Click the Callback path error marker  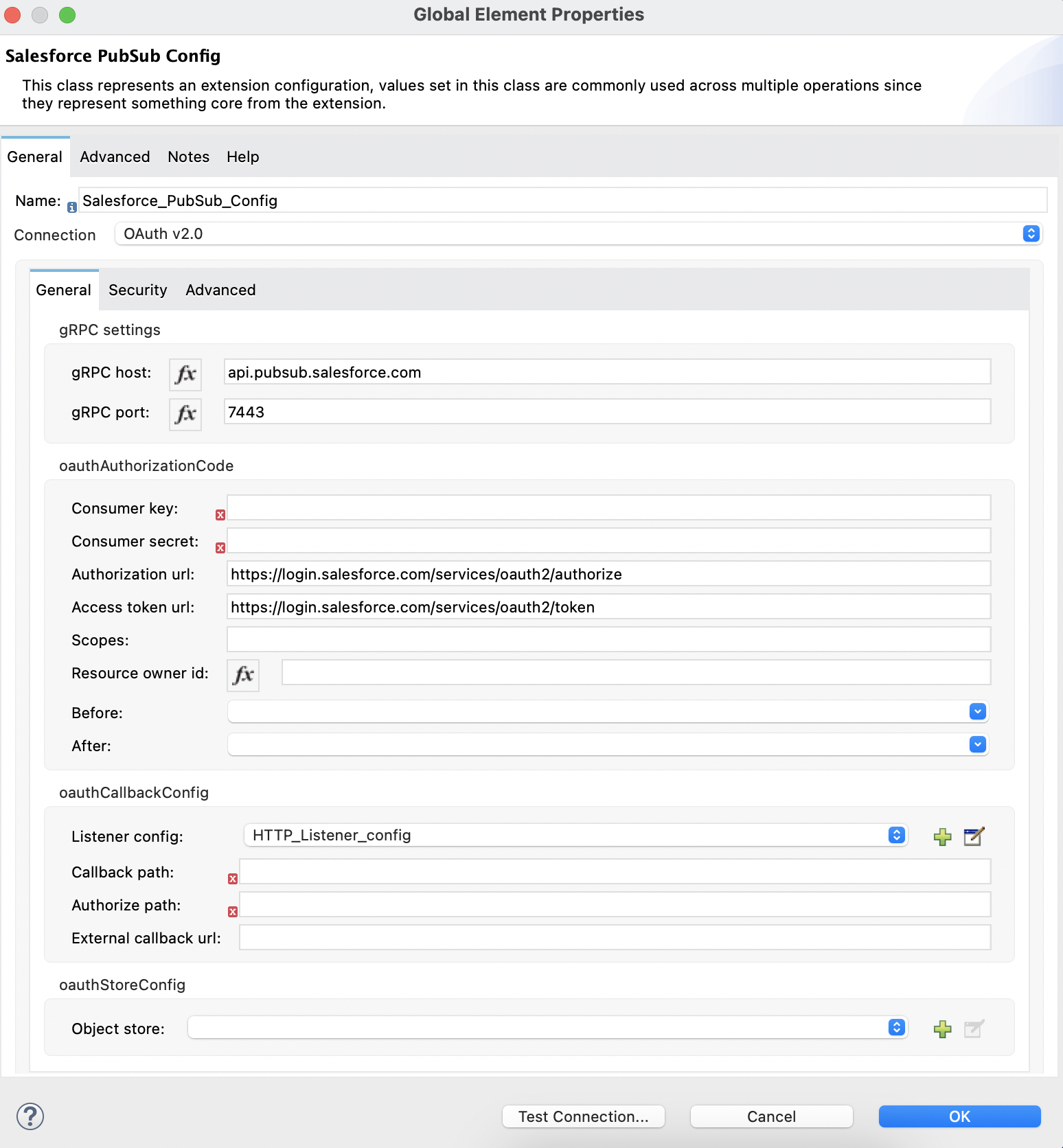pos(233,879)
